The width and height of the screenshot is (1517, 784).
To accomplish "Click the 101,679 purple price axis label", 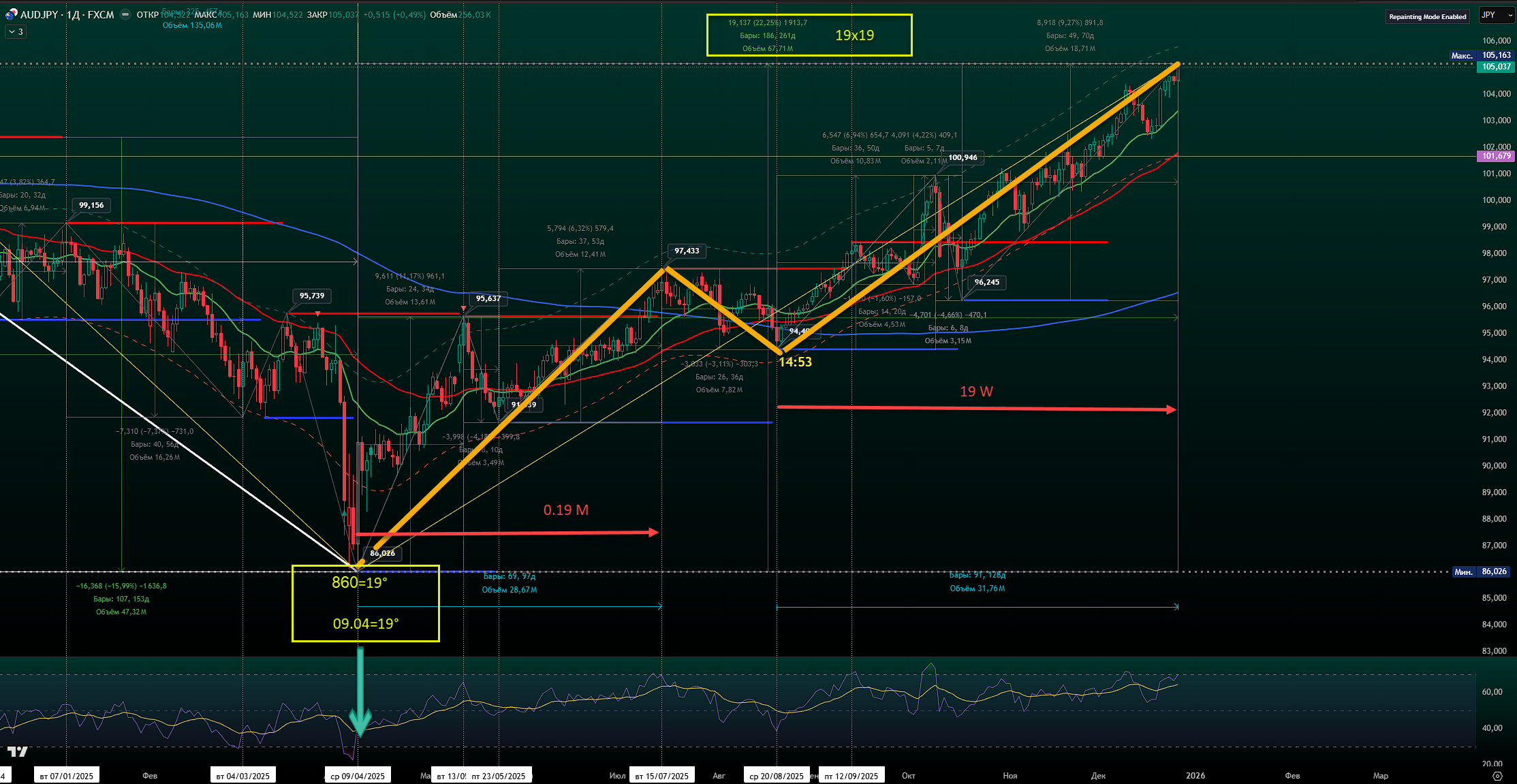I will coord(1496,156).
